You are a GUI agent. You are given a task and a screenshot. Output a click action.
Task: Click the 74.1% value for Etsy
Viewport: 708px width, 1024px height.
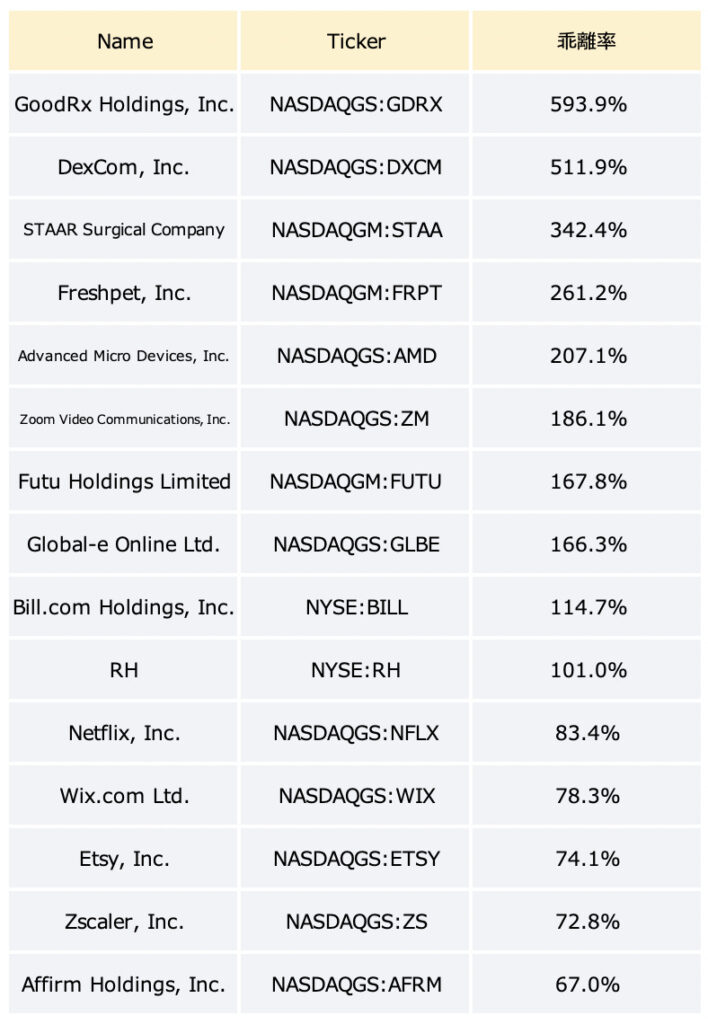click(587, 858)
